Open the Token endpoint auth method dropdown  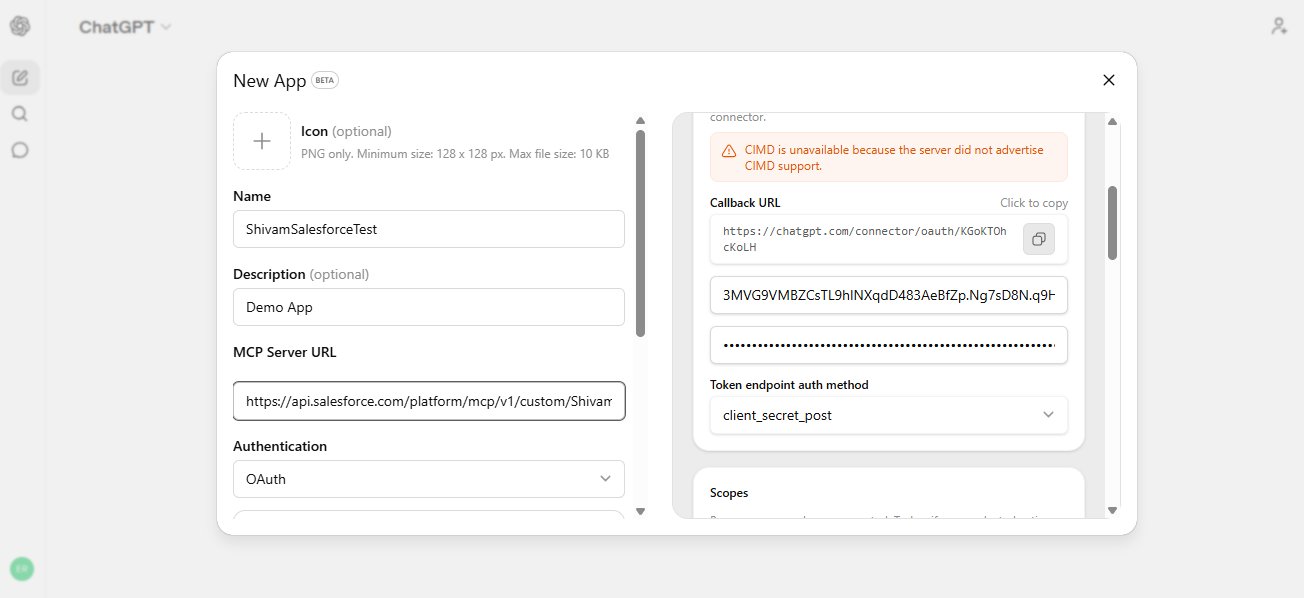888,415
